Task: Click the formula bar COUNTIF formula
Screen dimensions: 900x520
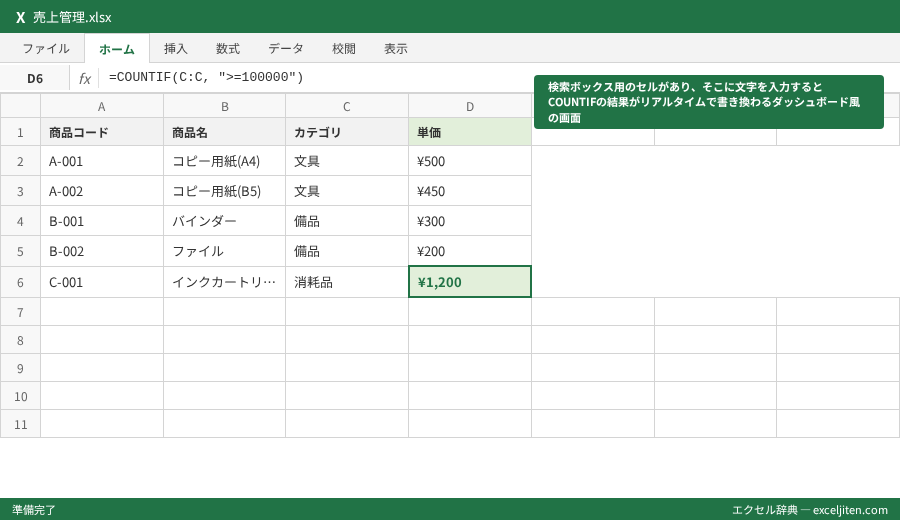Action: point(206,77)
